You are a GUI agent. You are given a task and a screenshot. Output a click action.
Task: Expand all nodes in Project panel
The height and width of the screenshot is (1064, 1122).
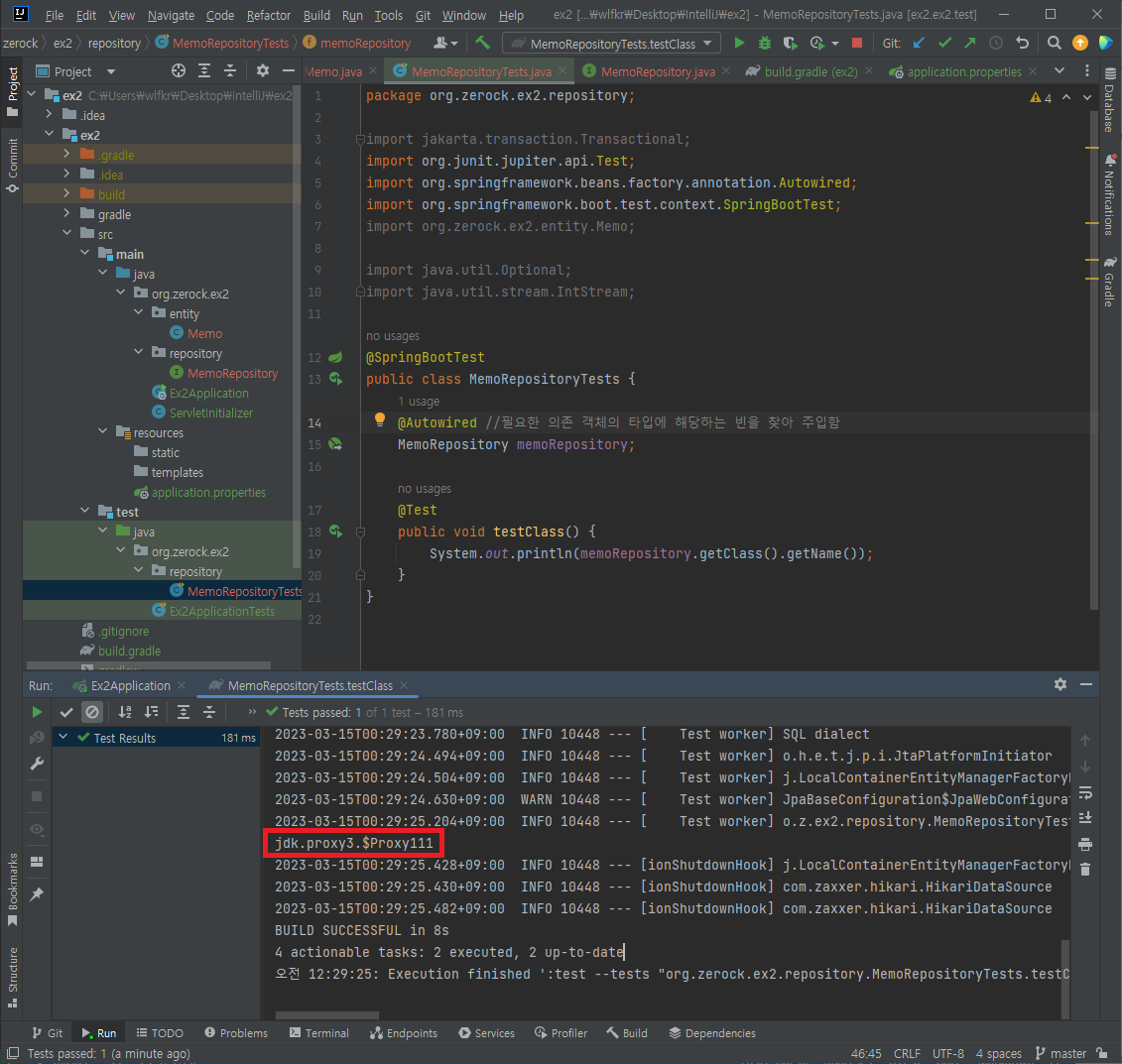[204, 70]
